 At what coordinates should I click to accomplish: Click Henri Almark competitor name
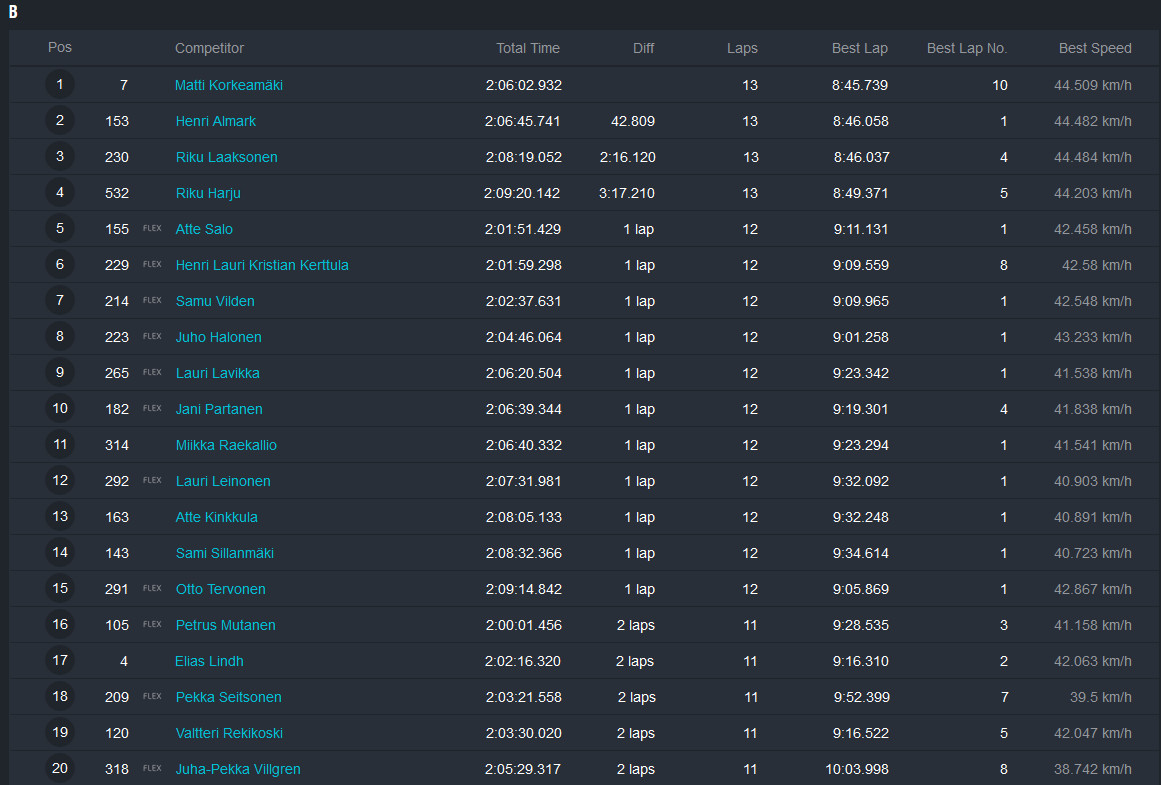click(215, 121)
